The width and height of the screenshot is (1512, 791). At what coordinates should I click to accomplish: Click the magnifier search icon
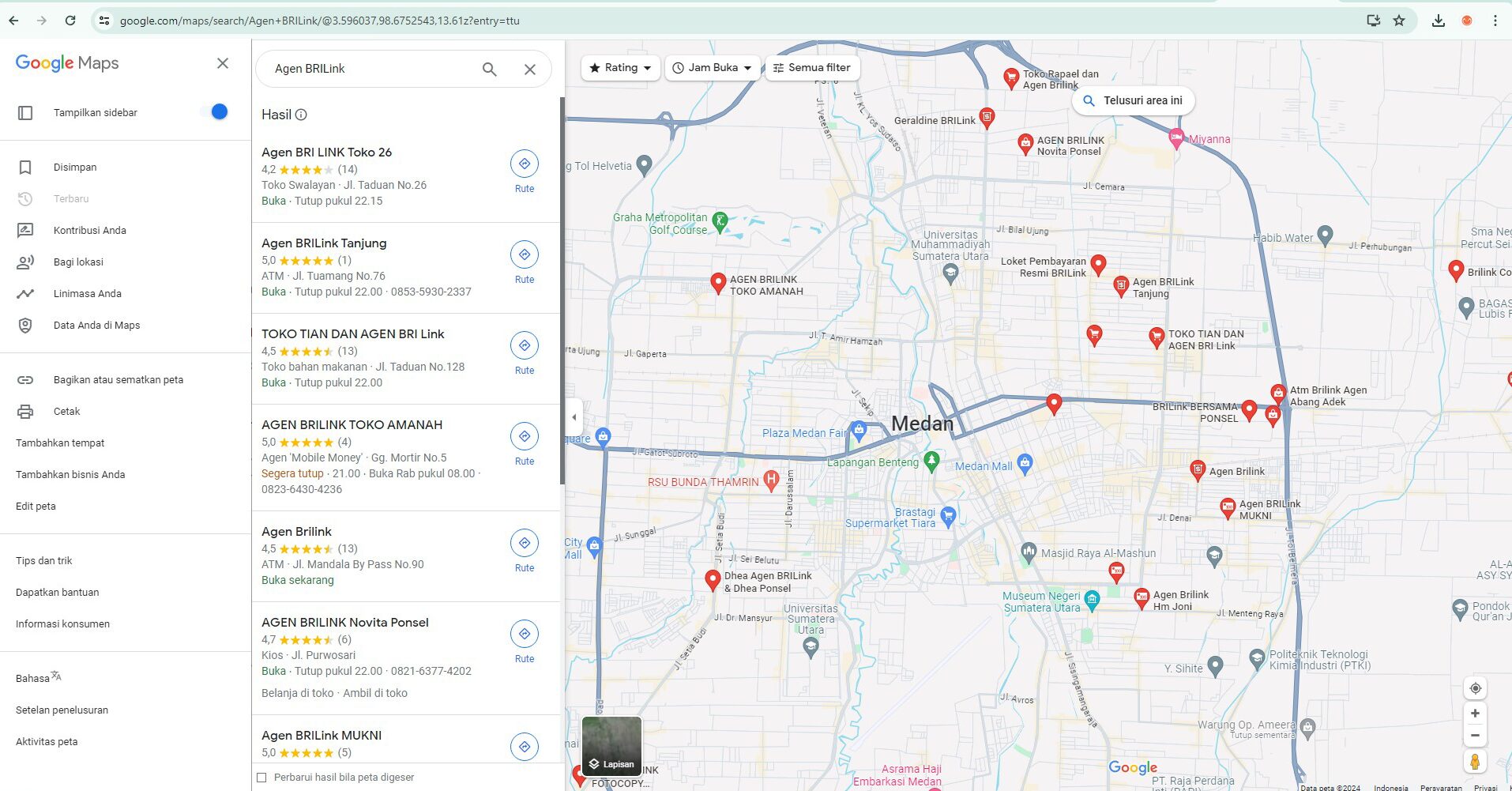click(490, 69)
